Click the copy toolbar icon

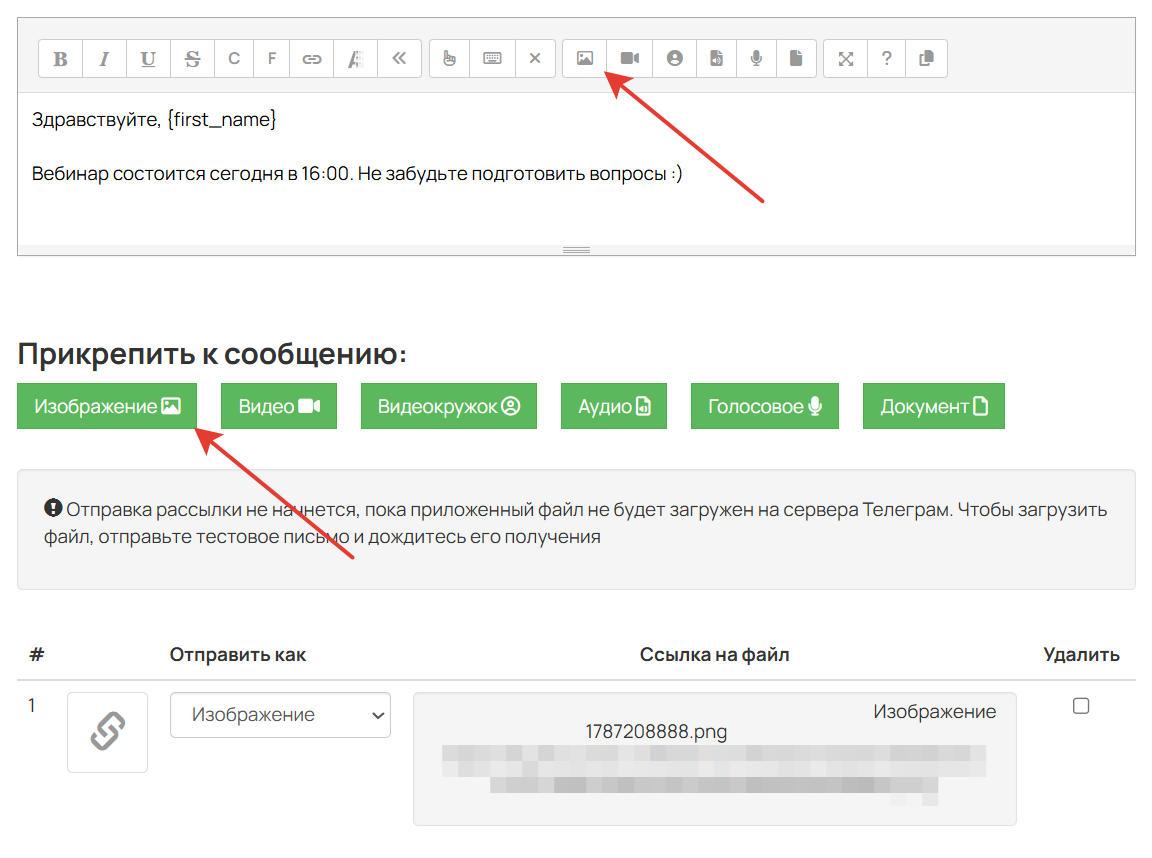click(x=926, y=59)
